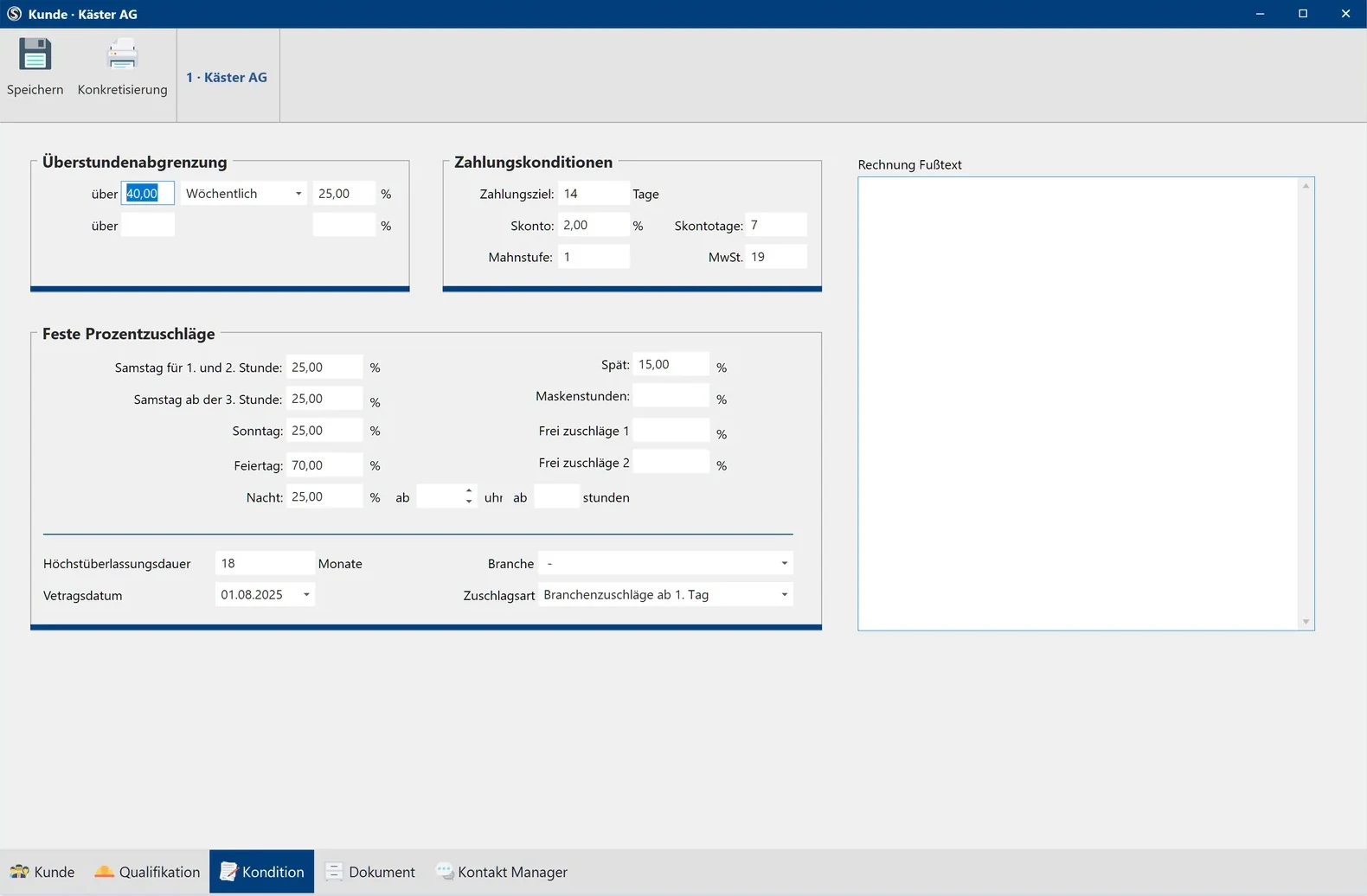Focus the Sonntag percent field
Image resolution: width=1367 pixels, height=896 pixels.
[x=324, y=431]
